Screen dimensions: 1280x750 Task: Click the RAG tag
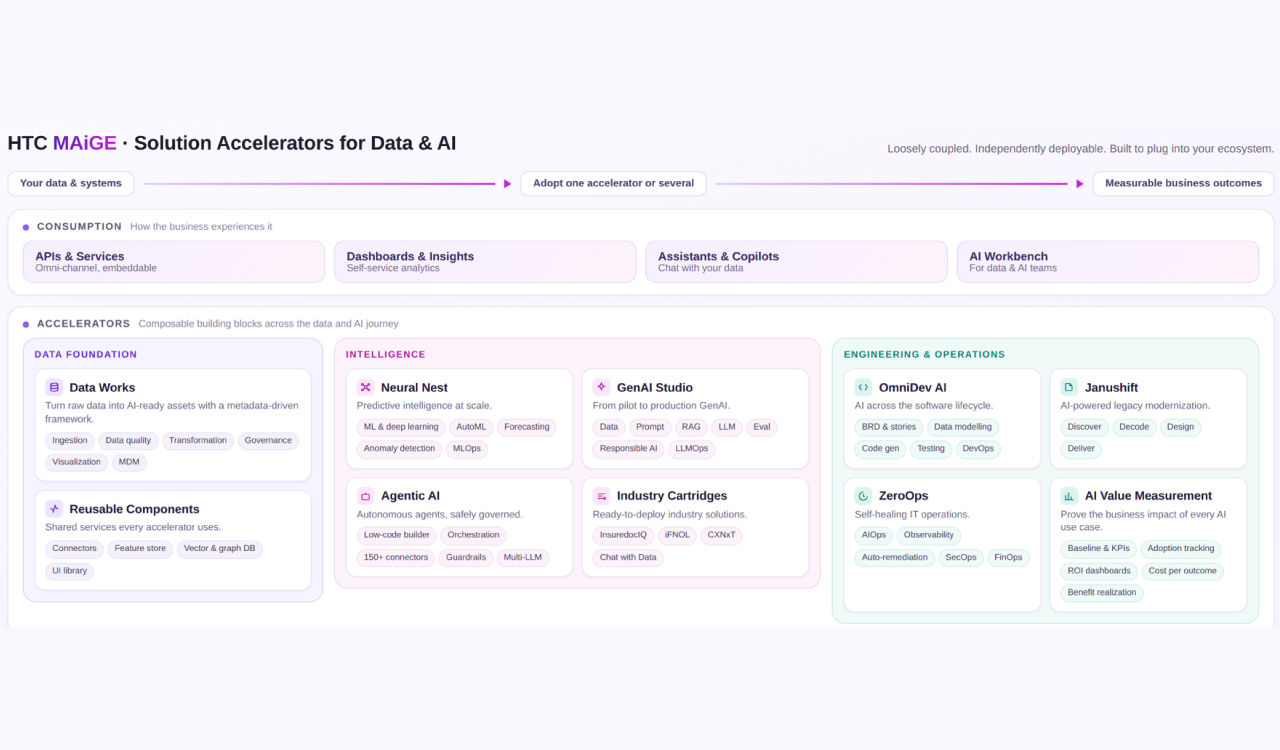click(x=691, y=427)
